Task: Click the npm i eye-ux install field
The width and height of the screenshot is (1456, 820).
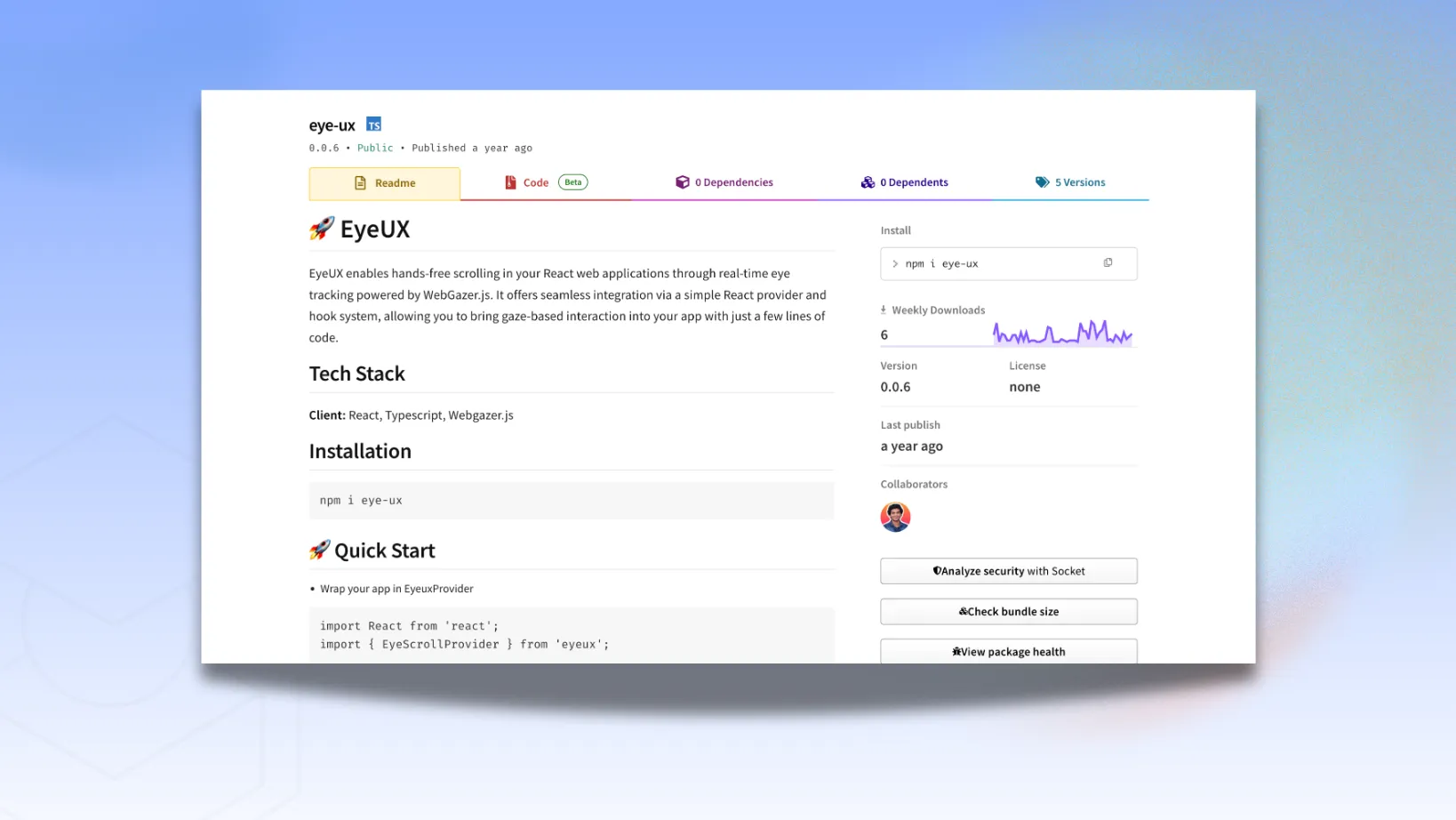Action: click(1008, 263)
